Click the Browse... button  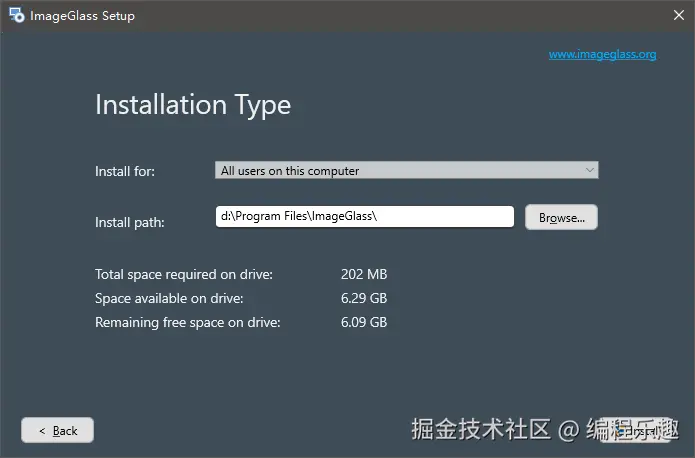[561, 217]
